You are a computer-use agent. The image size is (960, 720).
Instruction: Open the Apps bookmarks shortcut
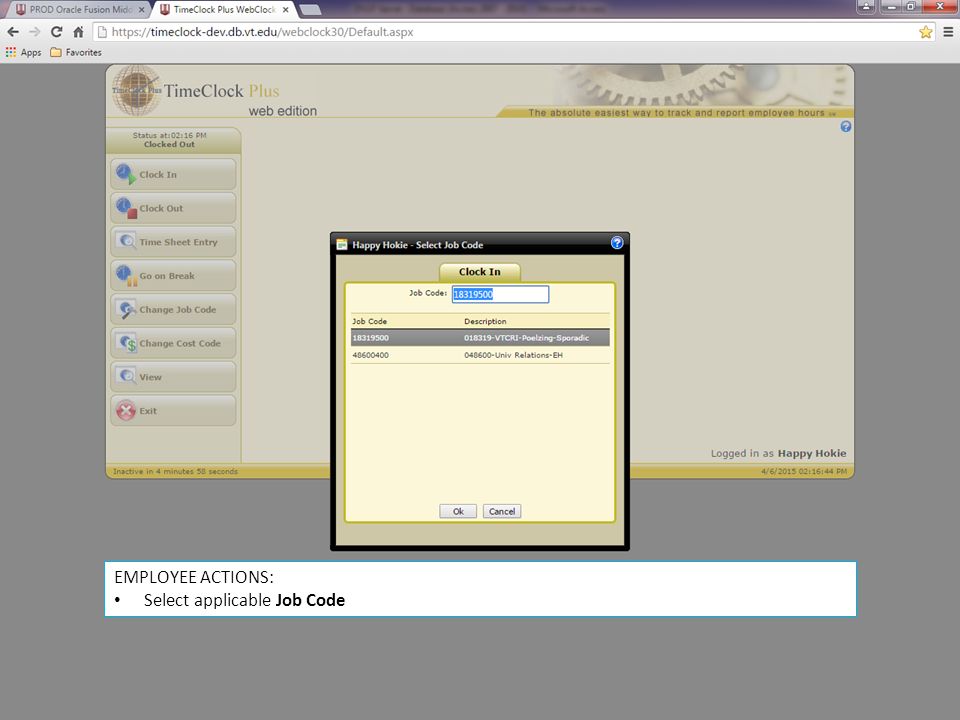pos(23,53)
